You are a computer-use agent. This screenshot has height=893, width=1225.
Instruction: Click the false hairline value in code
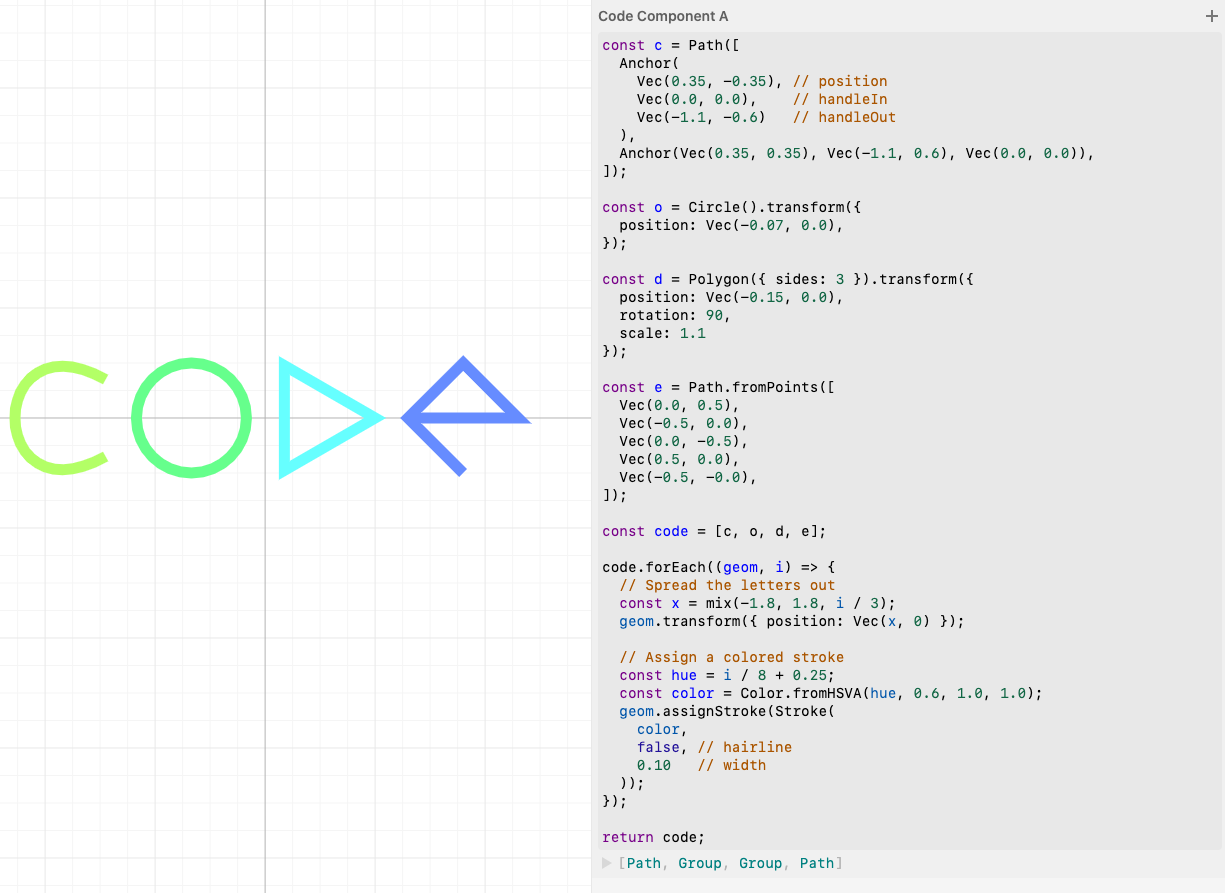(x=657, y=747)
